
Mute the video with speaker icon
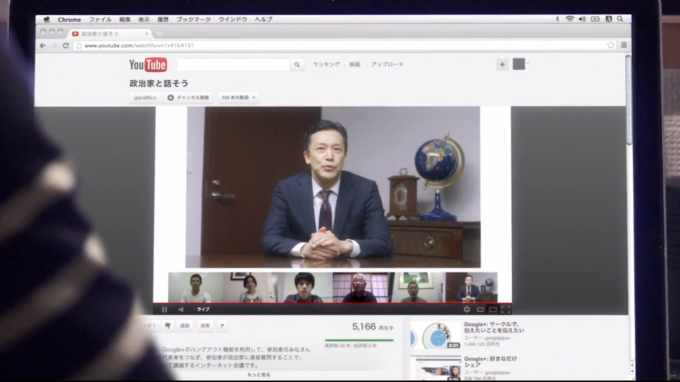181,310
